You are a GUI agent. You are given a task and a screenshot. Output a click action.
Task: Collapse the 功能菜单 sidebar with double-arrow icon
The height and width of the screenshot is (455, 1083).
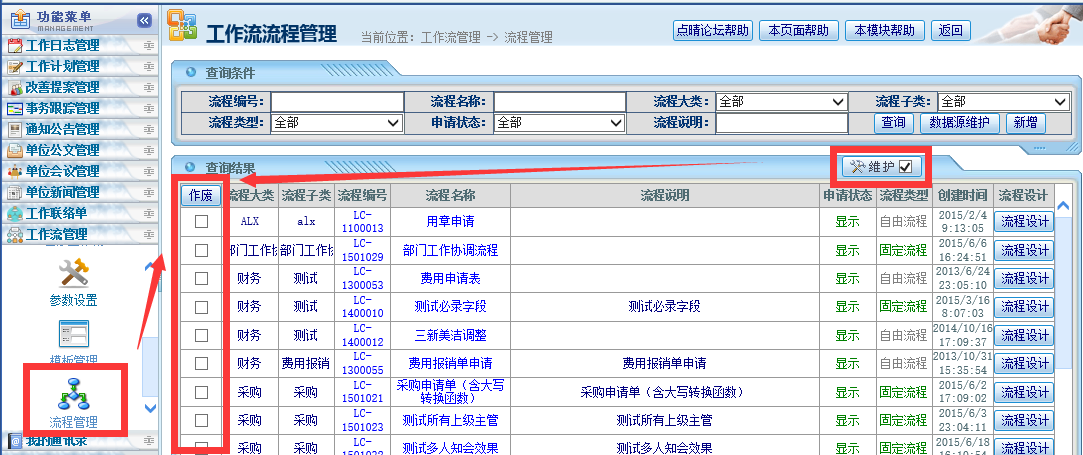point(144,19)
